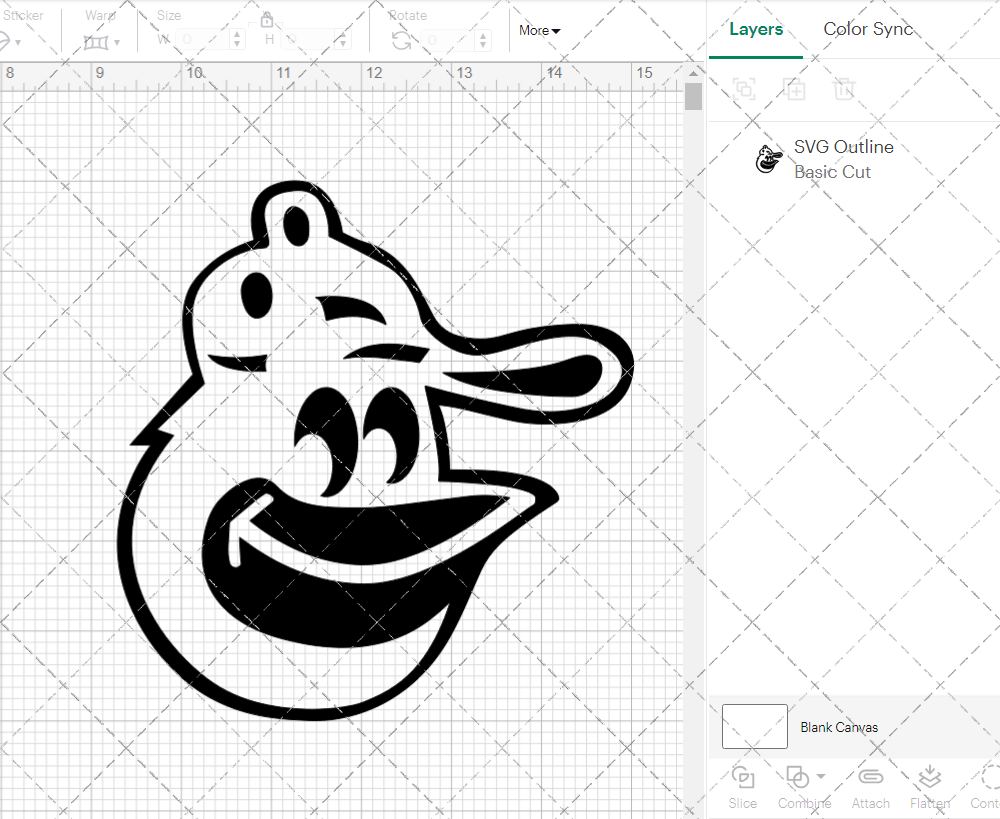Screen dimensions: 1000x819
Task: Click the Rotate icon in toolbar
Action: tap(401, 40)
